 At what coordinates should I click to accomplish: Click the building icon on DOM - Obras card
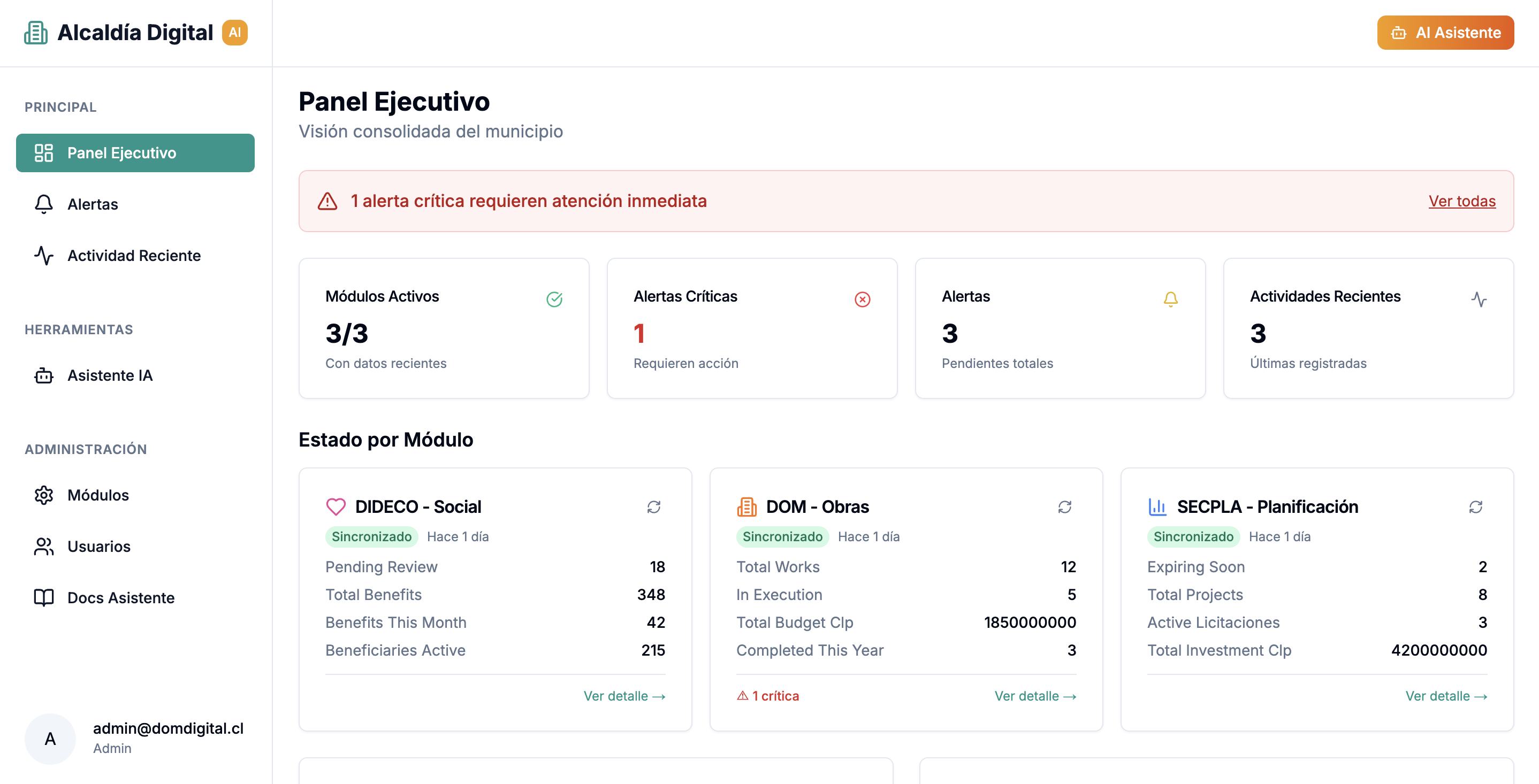point(747,507)
